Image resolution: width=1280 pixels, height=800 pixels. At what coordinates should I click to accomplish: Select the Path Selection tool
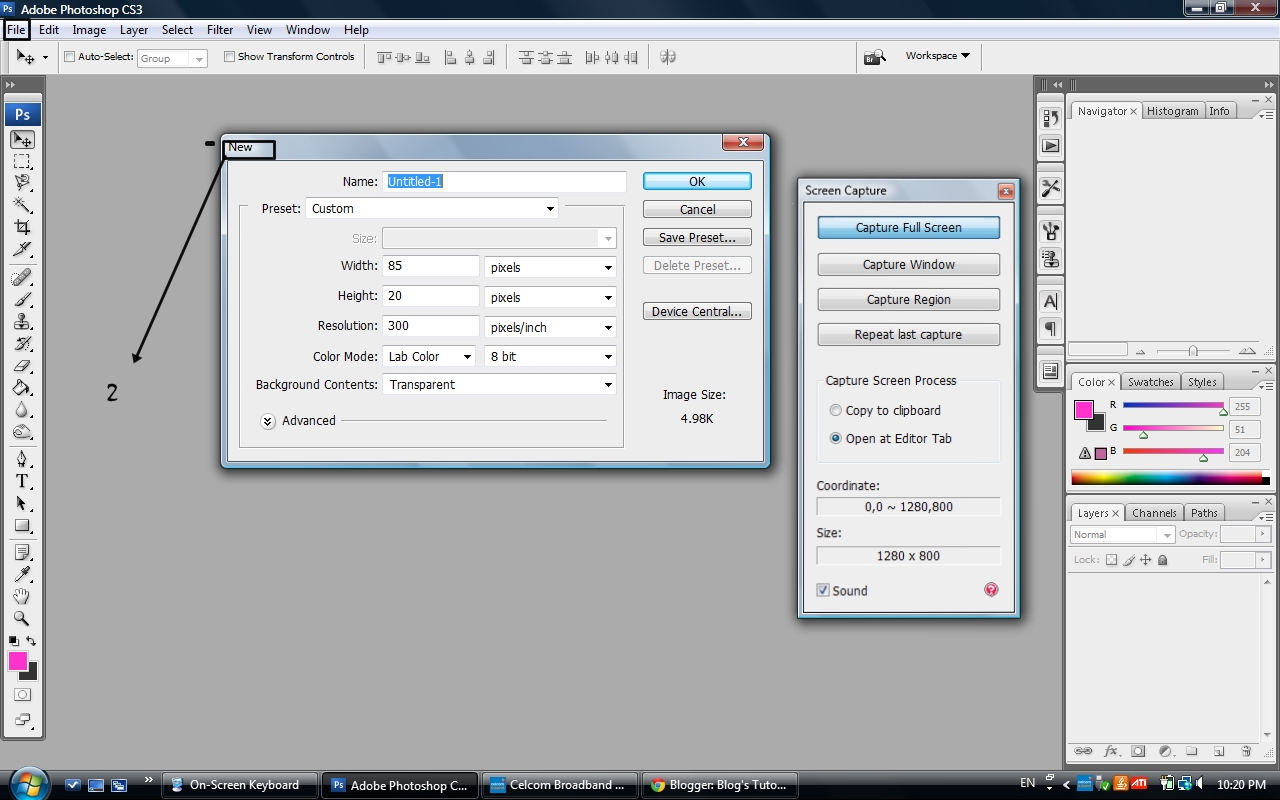(x=22, y=503)
